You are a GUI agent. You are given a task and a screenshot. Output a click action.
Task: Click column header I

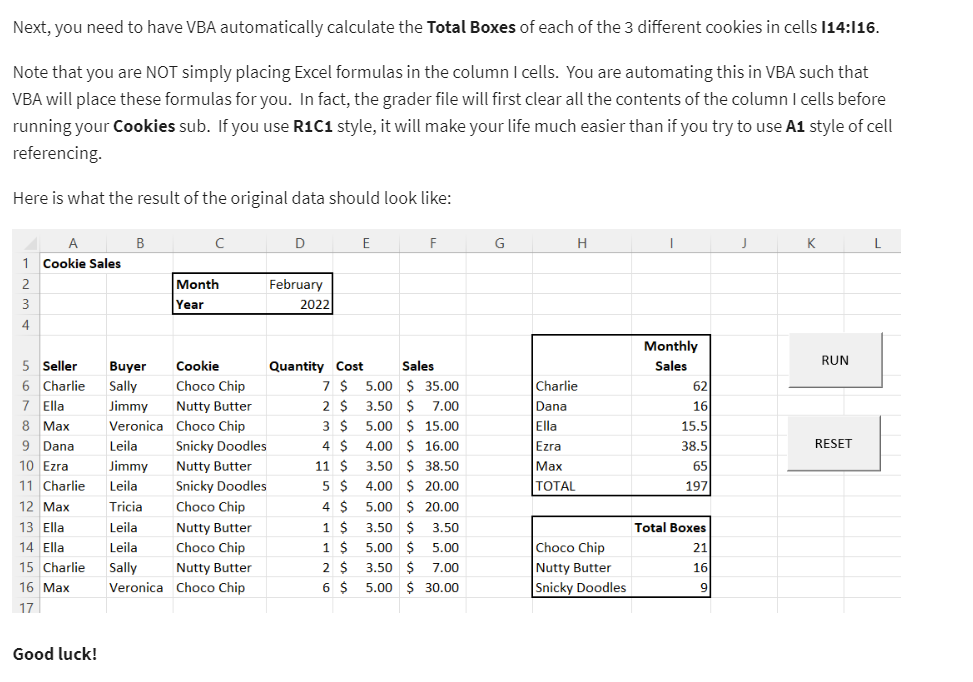tap(670, 242)
